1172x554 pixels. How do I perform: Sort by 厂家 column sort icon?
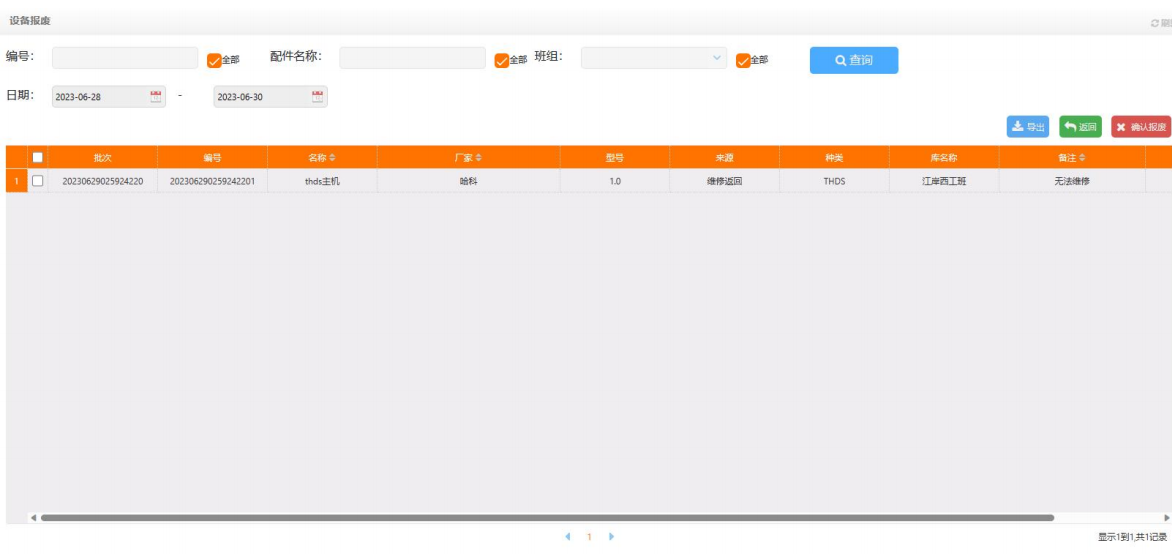479,158
